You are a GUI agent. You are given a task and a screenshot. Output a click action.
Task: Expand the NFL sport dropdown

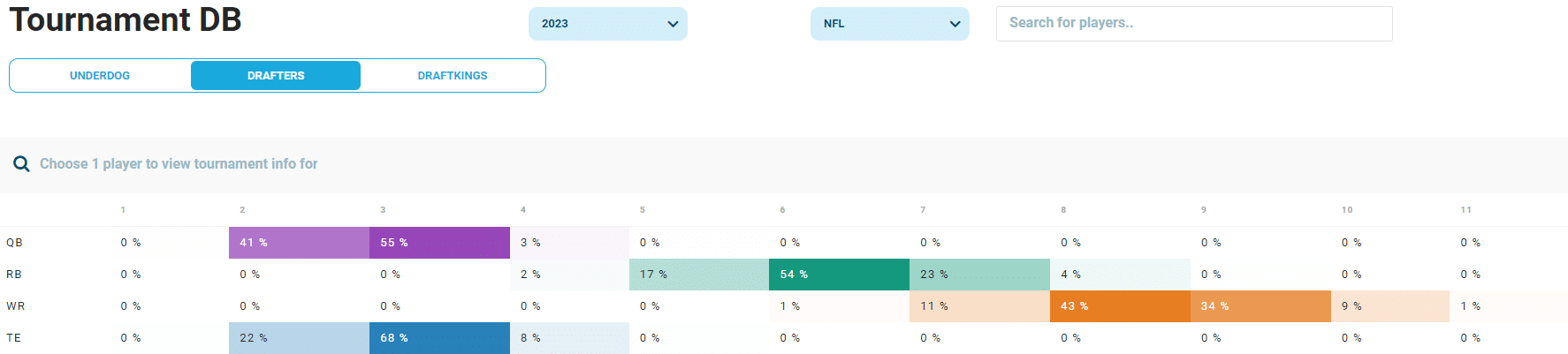coord(888,24)
